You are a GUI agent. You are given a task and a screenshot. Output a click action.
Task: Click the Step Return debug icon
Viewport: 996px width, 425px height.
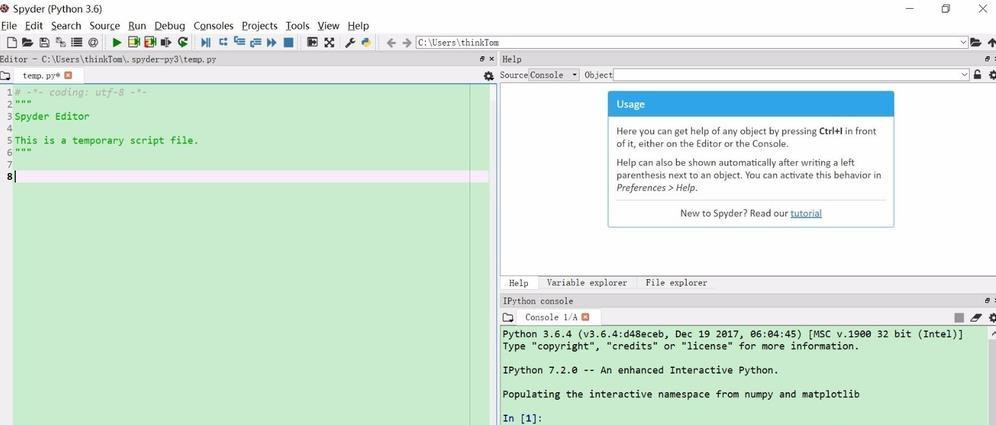pos(255,43)
